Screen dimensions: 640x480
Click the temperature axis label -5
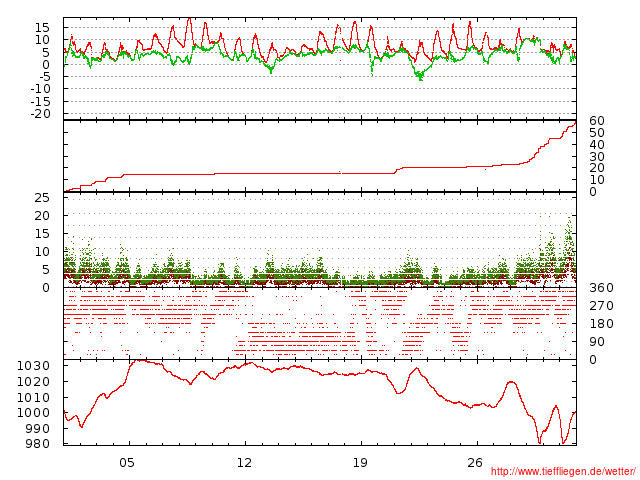pos(44,76)
